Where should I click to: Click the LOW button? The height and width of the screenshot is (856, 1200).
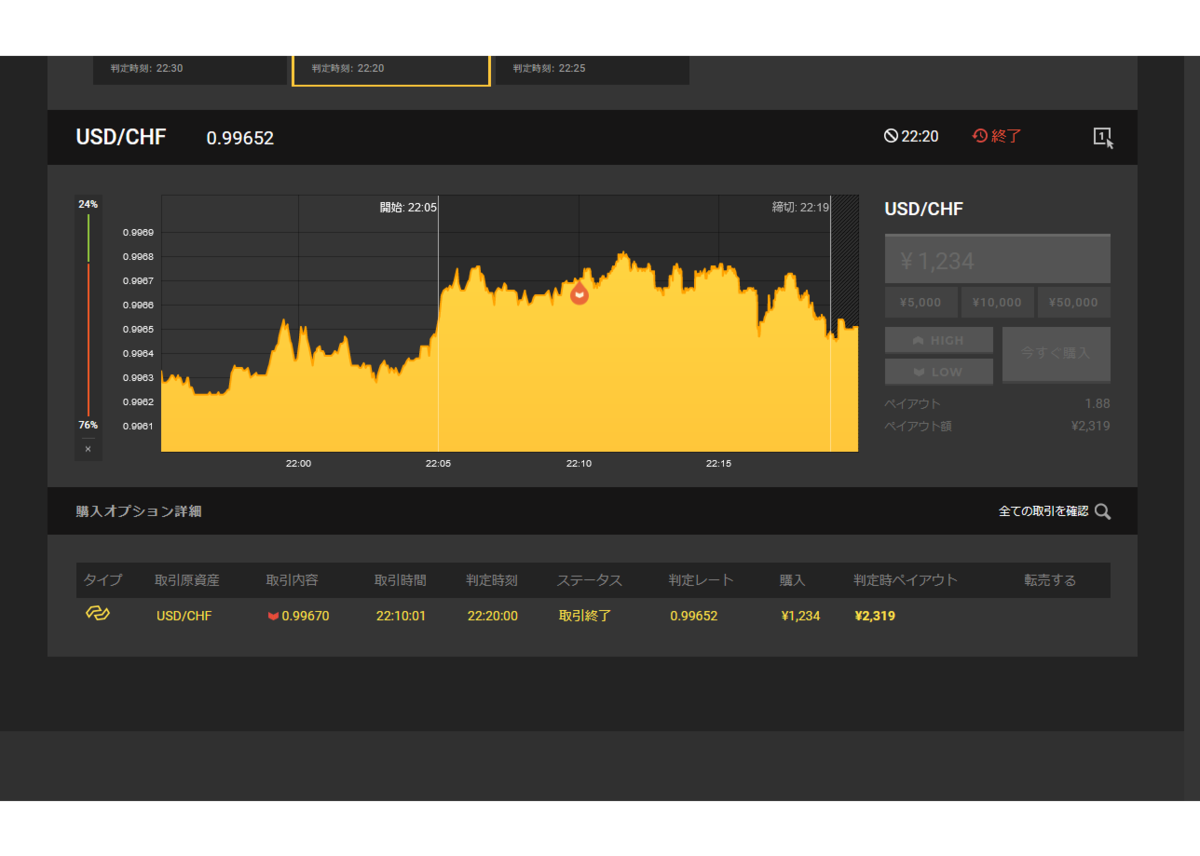click(x=939, y=371)
